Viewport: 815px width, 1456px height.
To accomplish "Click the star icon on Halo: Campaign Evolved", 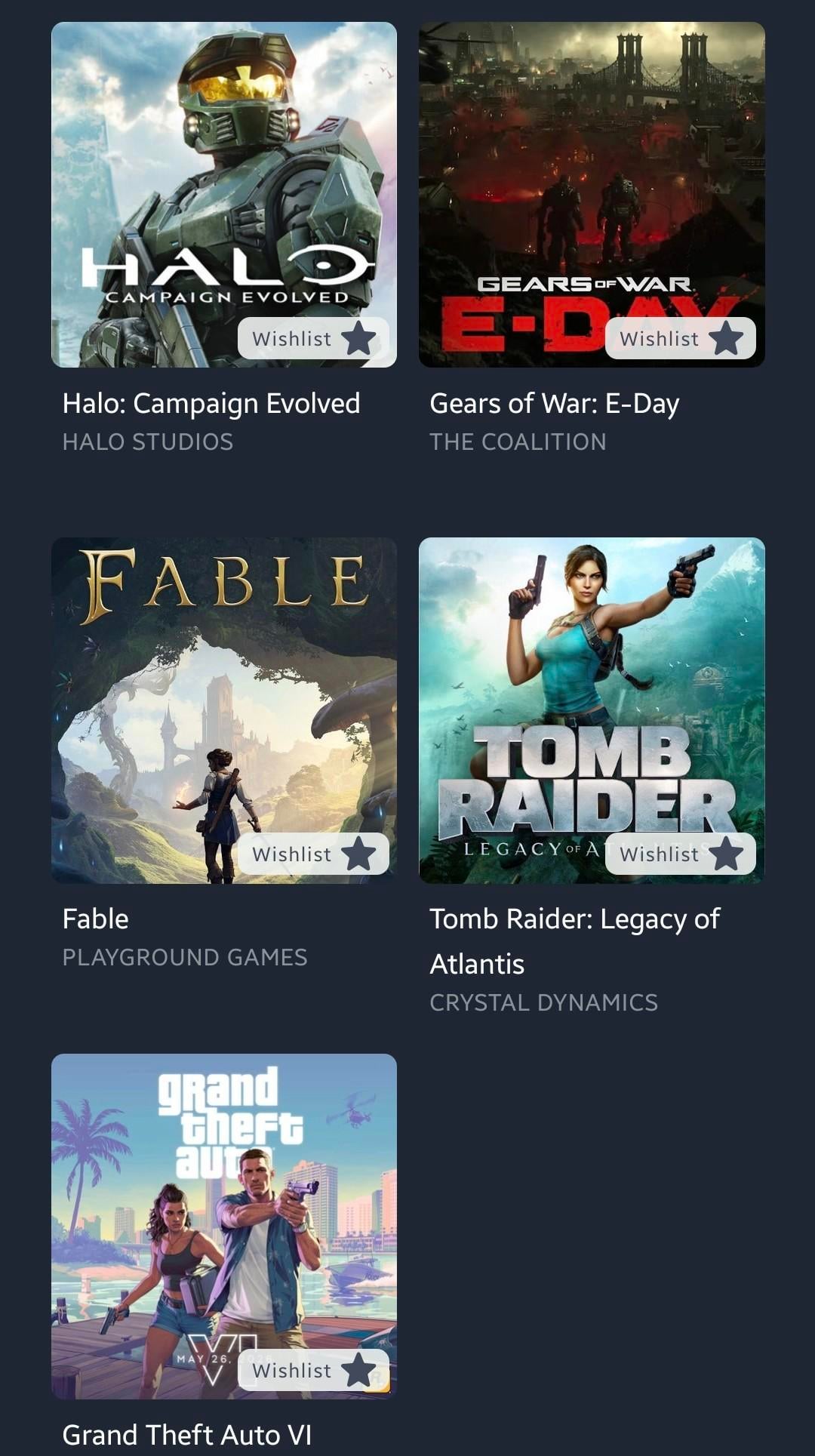I will pyautogui.click(x=358, y=338).
